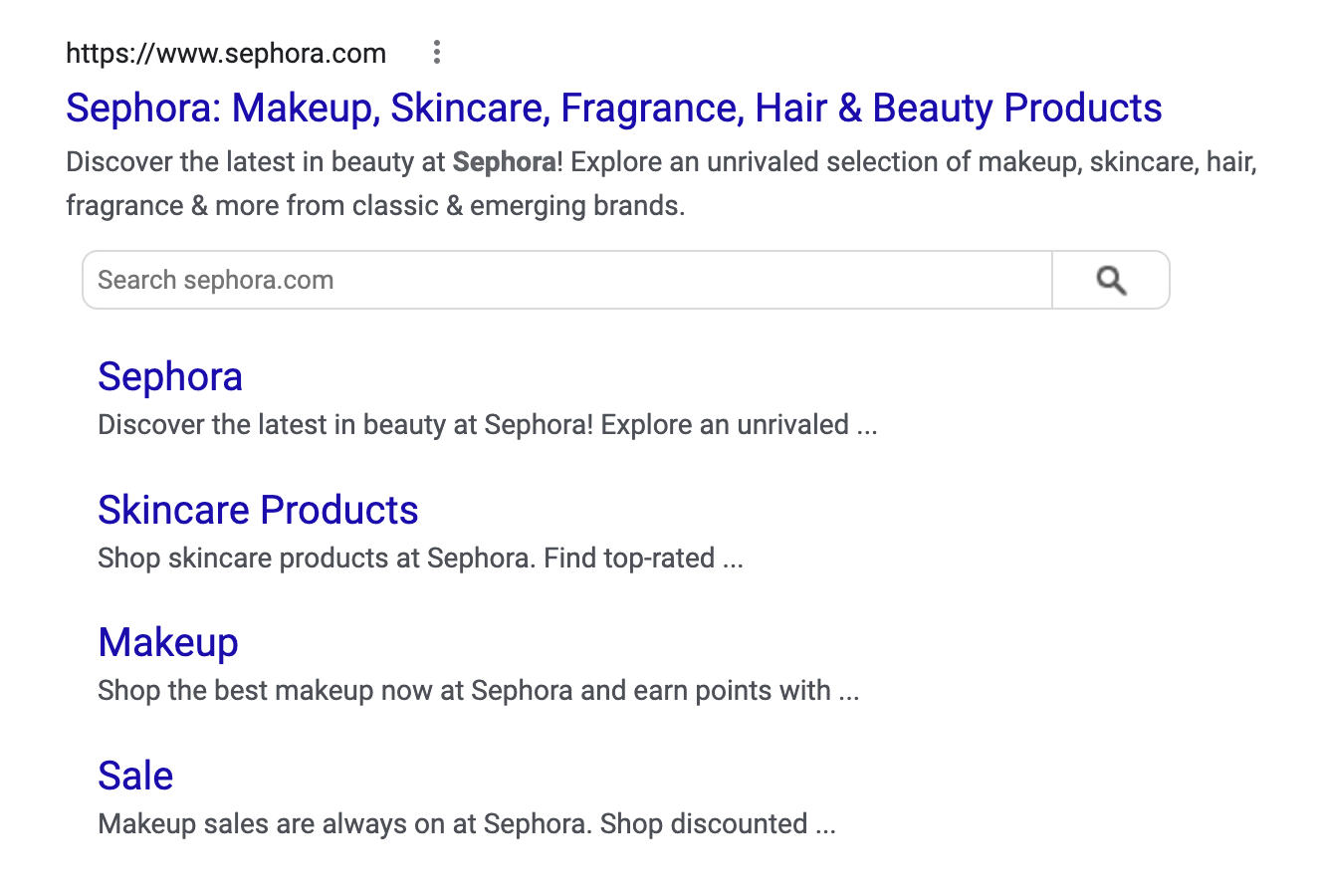Click the 'Makeup sales are always on' snippet
The width and height of the screenshot is (1324, 896).
453,824
